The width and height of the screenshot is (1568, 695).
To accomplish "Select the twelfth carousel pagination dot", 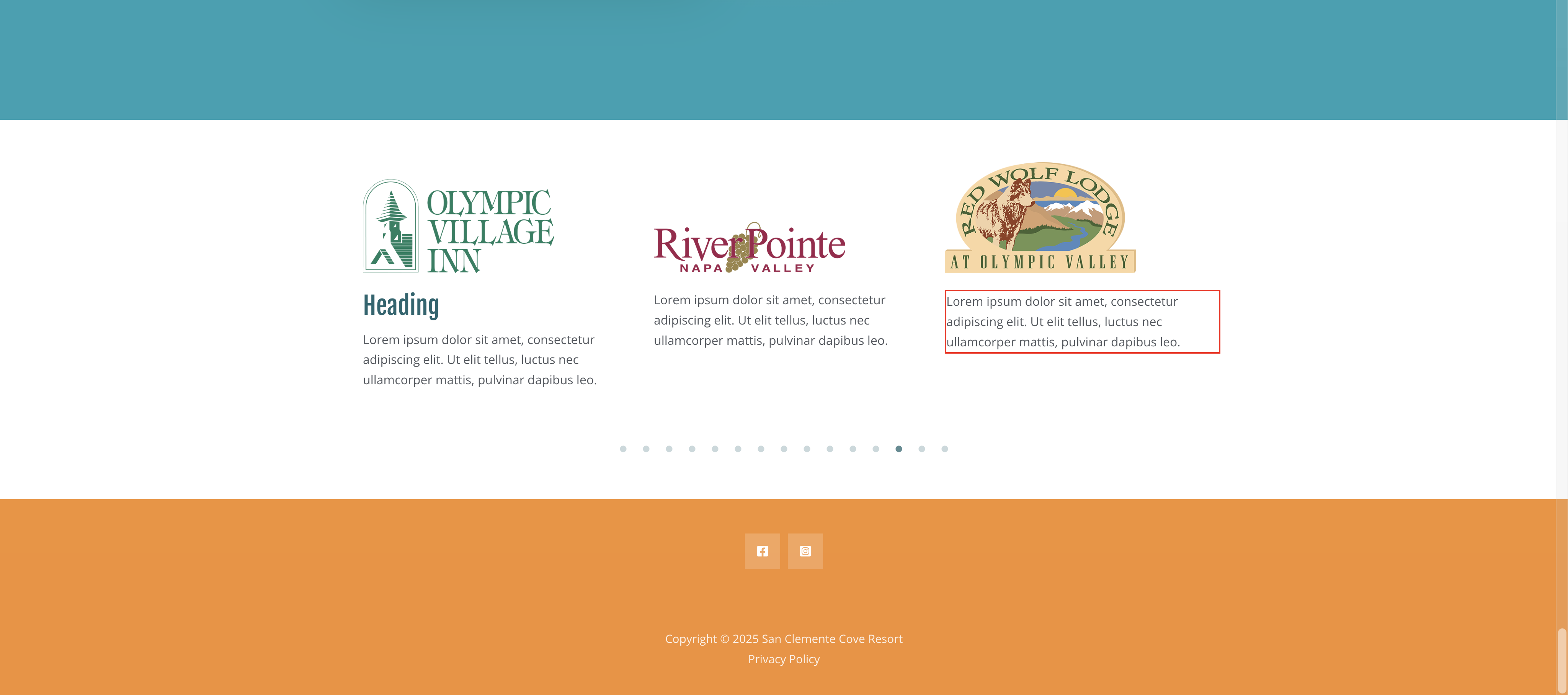I will point(875,449).
